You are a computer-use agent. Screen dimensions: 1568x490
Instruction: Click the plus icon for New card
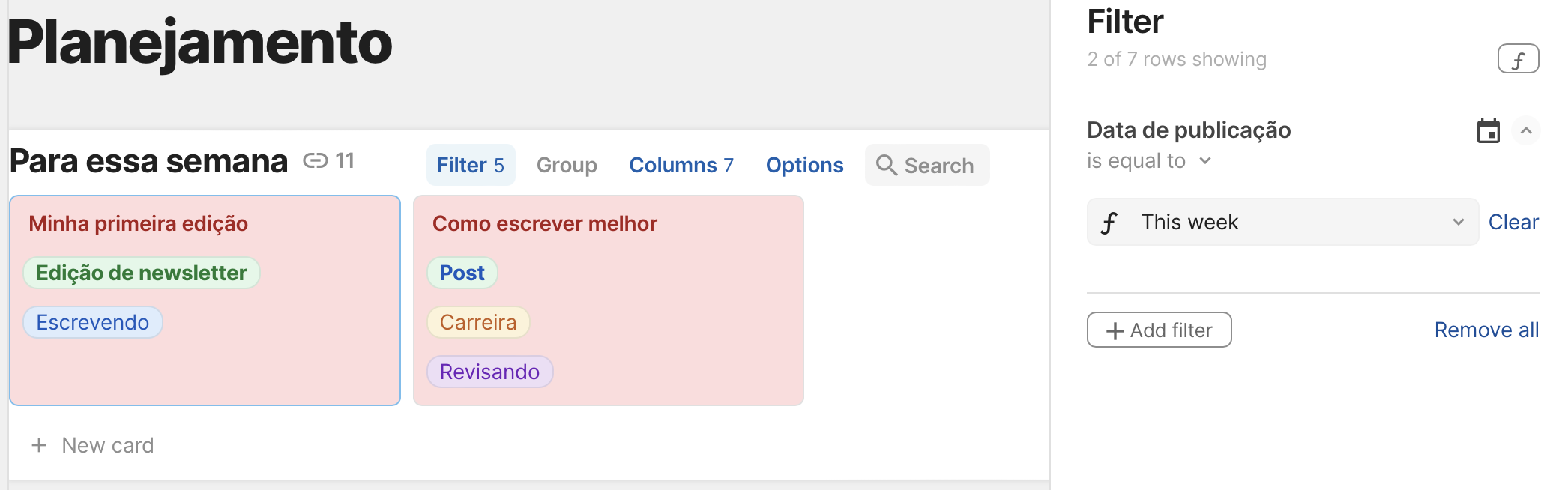pyautogui.click(x=39, y=445)
